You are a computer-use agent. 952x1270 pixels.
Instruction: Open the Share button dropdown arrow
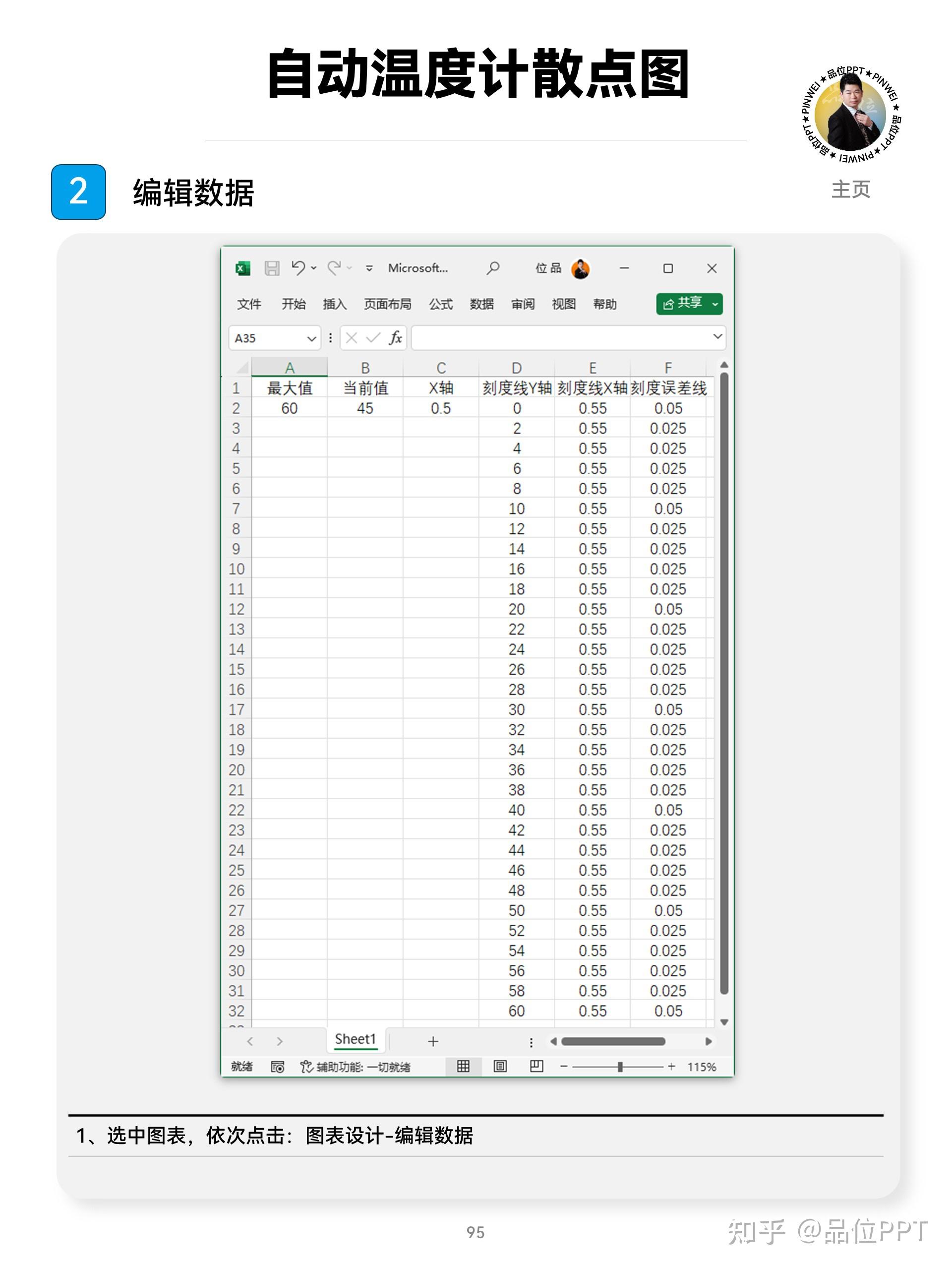(715, 304)
